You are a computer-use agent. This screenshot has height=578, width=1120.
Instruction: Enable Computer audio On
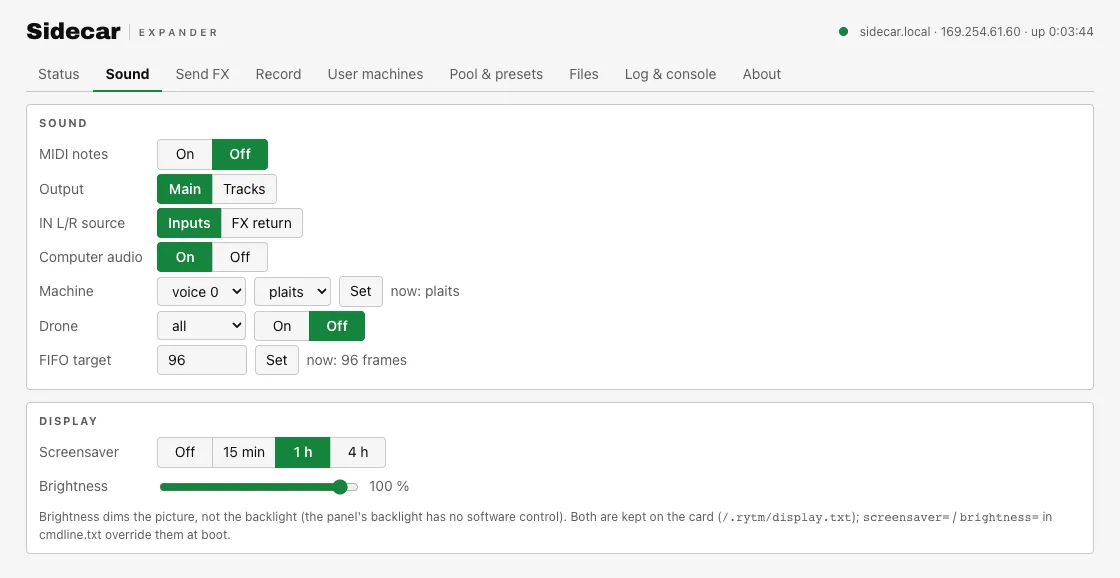[x=185, y=257]
